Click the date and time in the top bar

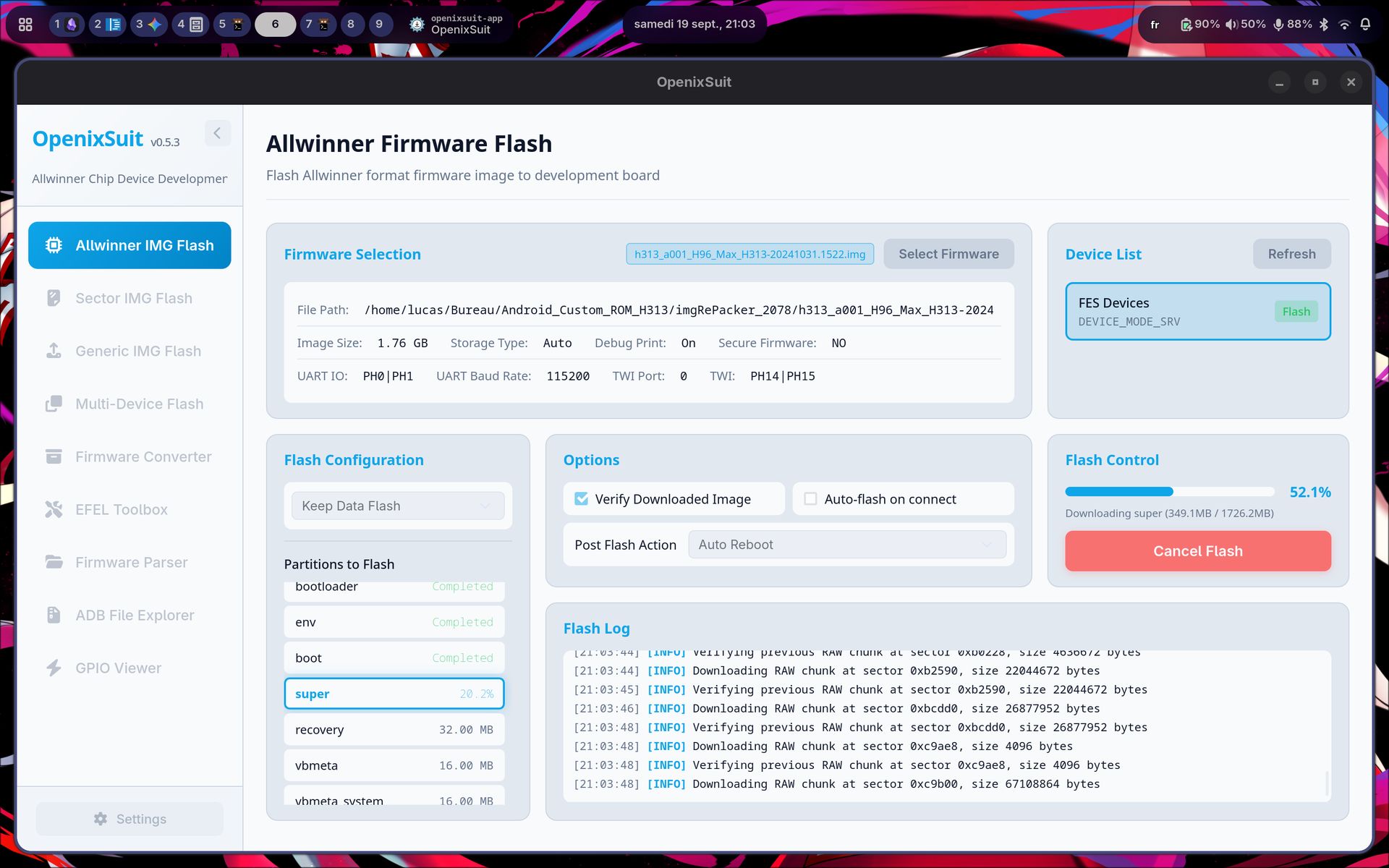tap(694, 24)
